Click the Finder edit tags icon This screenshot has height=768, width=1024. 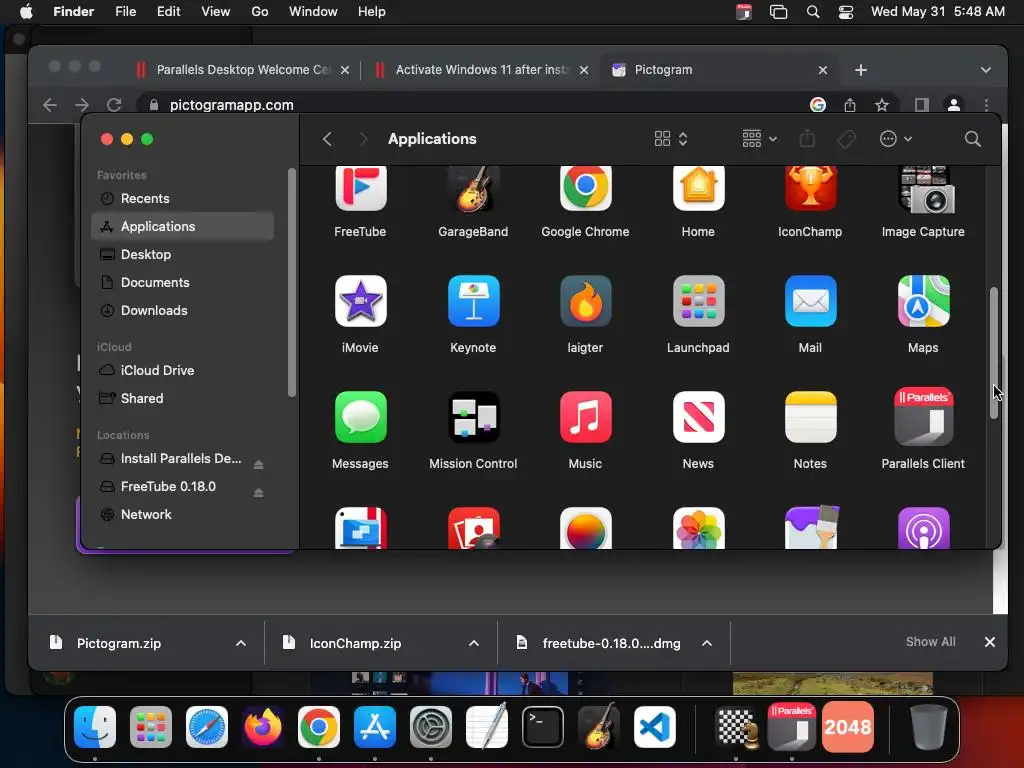coord(846,139)
